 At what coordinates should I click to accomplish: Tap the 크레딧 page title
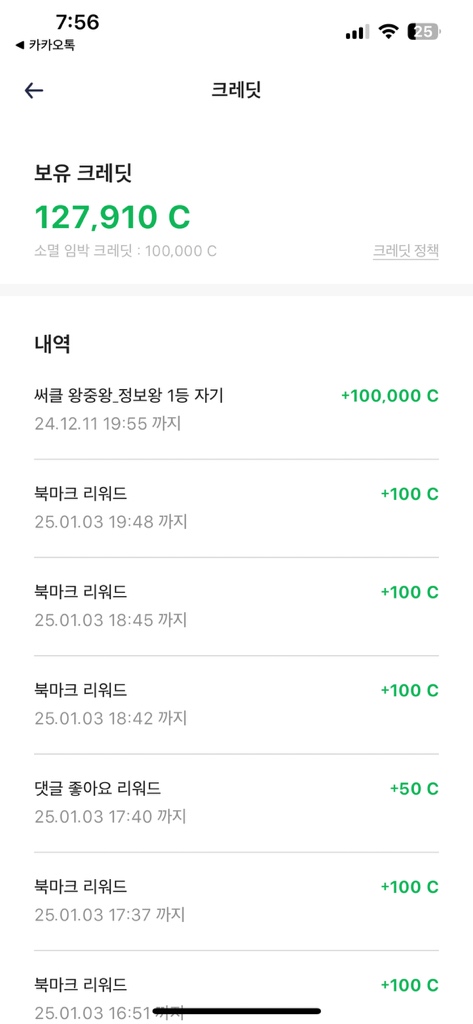pyautogui.click(x=236, y=90)
